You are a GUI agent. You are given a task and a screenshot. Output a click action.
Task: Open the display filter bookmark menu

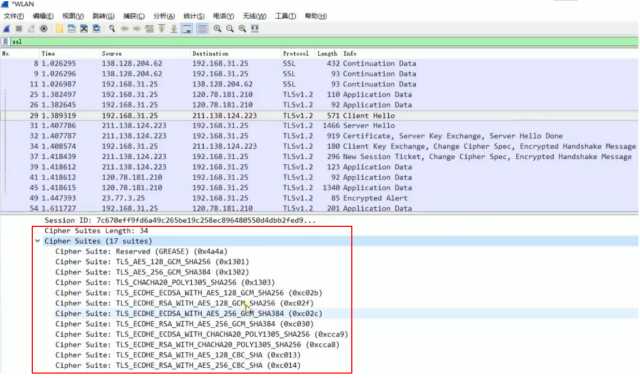(5, 42)
